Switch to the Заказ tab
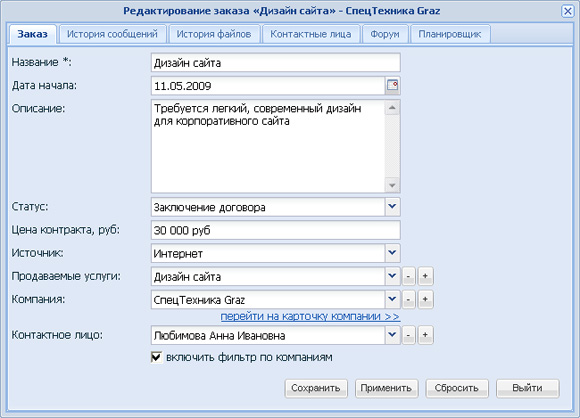580x418 pixels. pos(33,34)
